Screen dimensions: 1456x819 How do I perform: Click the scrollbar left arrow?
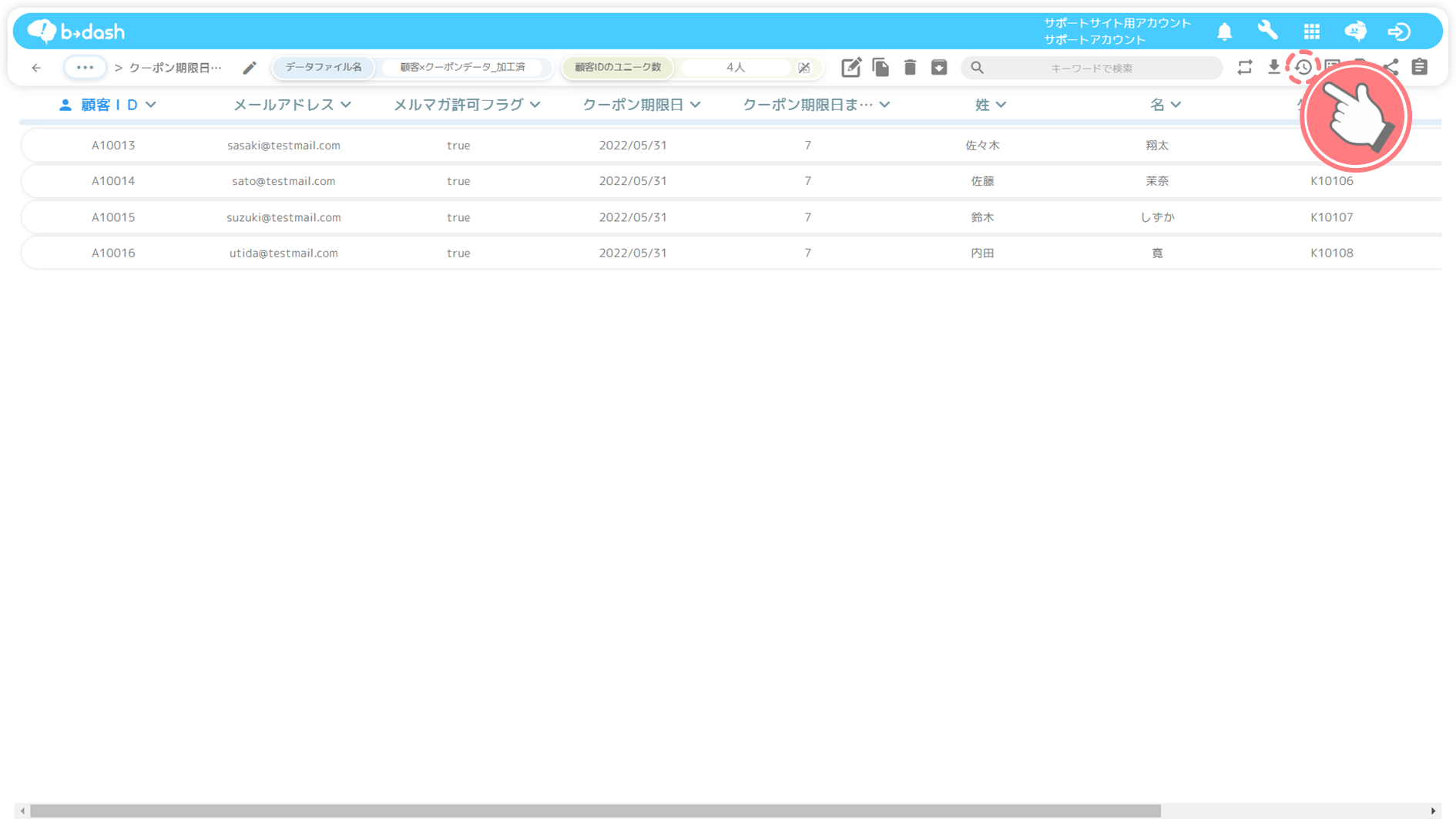click(x=22, y=811)
